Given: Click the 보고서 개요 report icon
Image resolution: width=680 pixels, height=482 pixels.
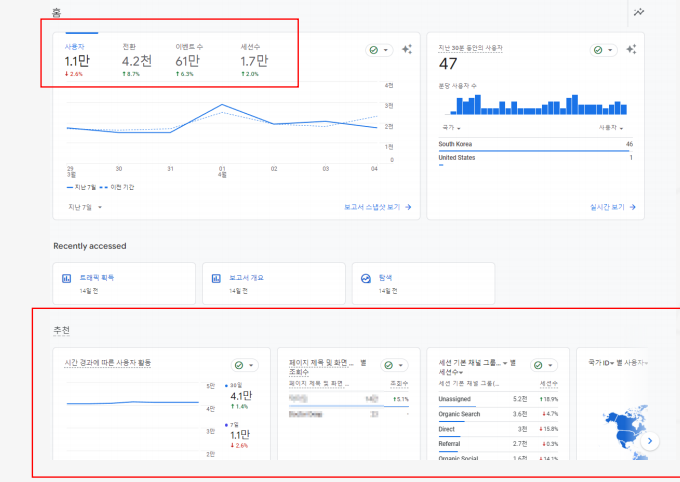Looking at the screenshot, I should [x=216, y=279].
